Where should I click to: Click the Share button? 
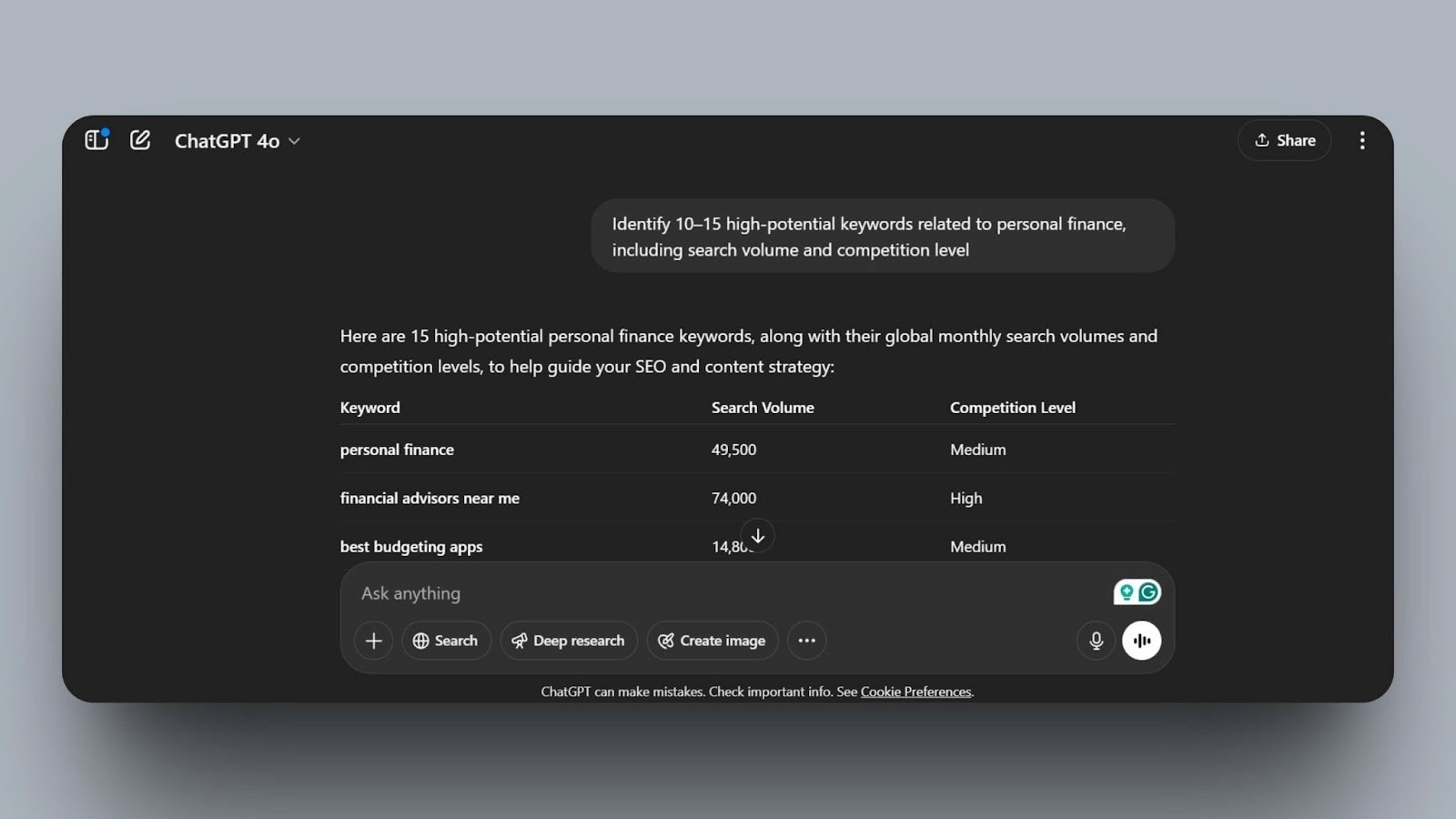point(1284,140)
